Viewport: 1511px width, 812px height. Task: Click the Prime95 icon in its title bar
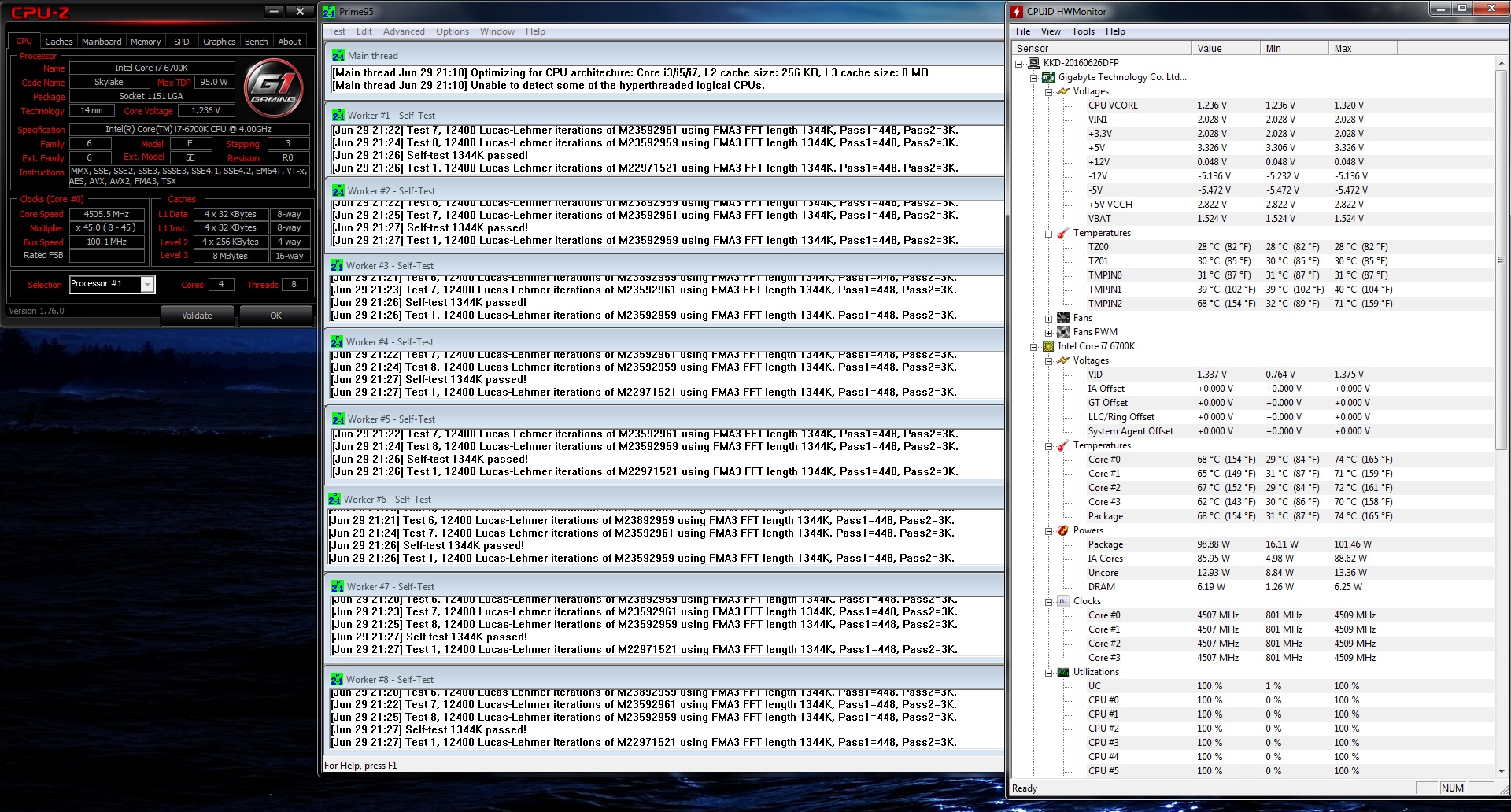329,12
